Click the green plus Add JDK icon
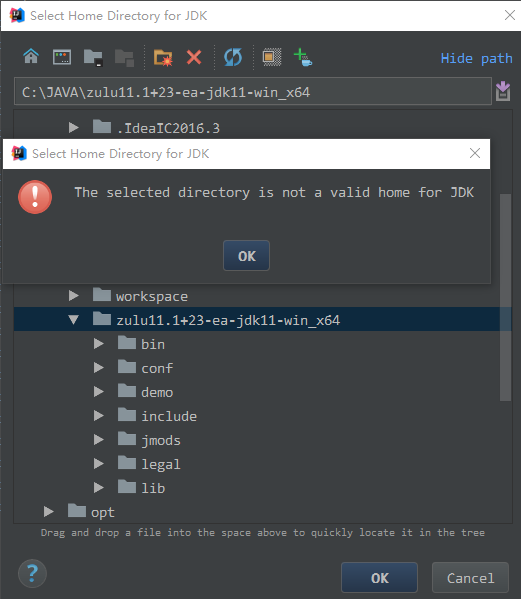The height and width of the screenshot is (599, 521). point(303,57)
